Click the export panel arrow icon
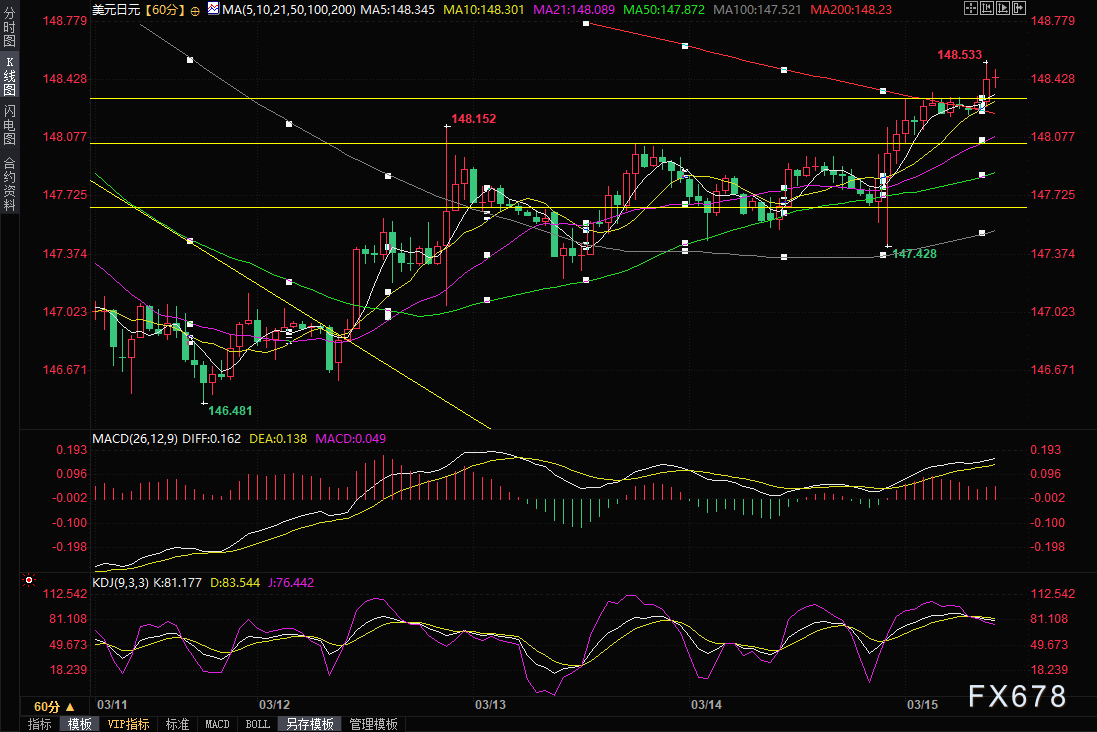1097x732 pixels. click(x=1019, y=8)
